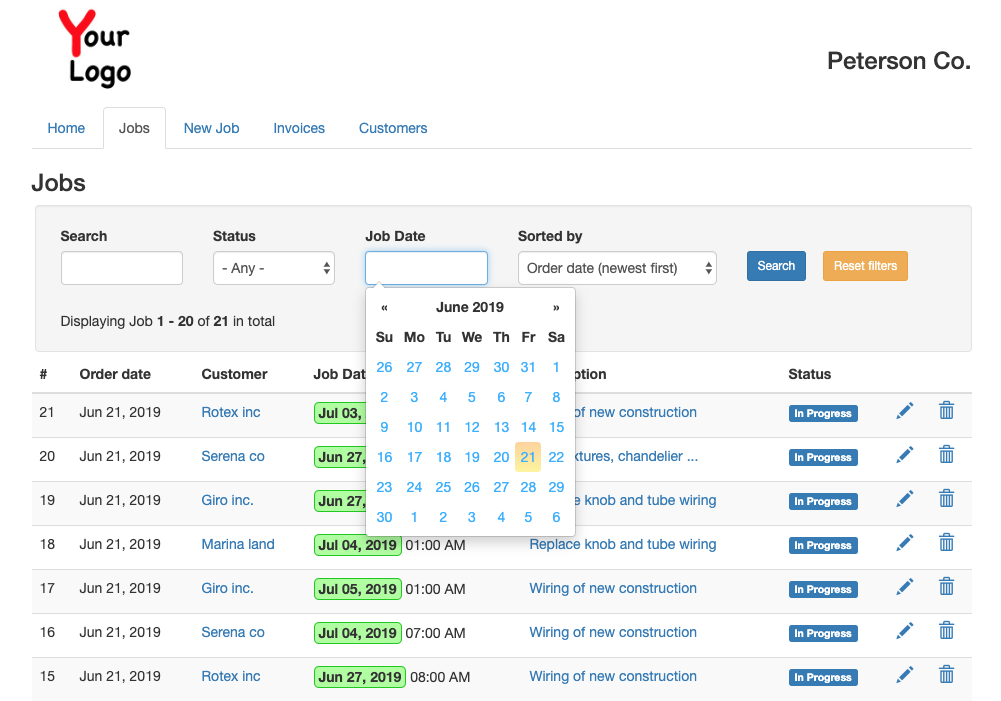Open job 15 Wiring of new construction
The image size is (1001, 701).
(x=613, y=677)
